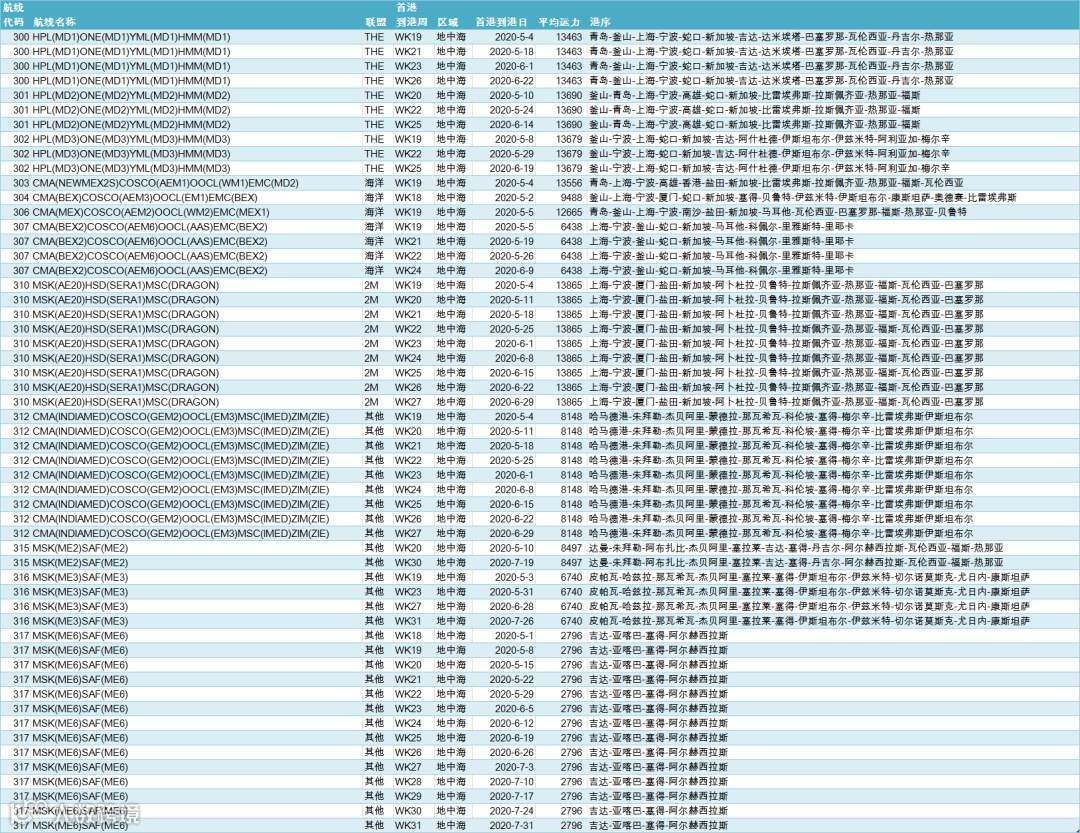This screenshot has height=833, width=1080.
Task: Select the capacity value 12665
Action: point(569,212)
